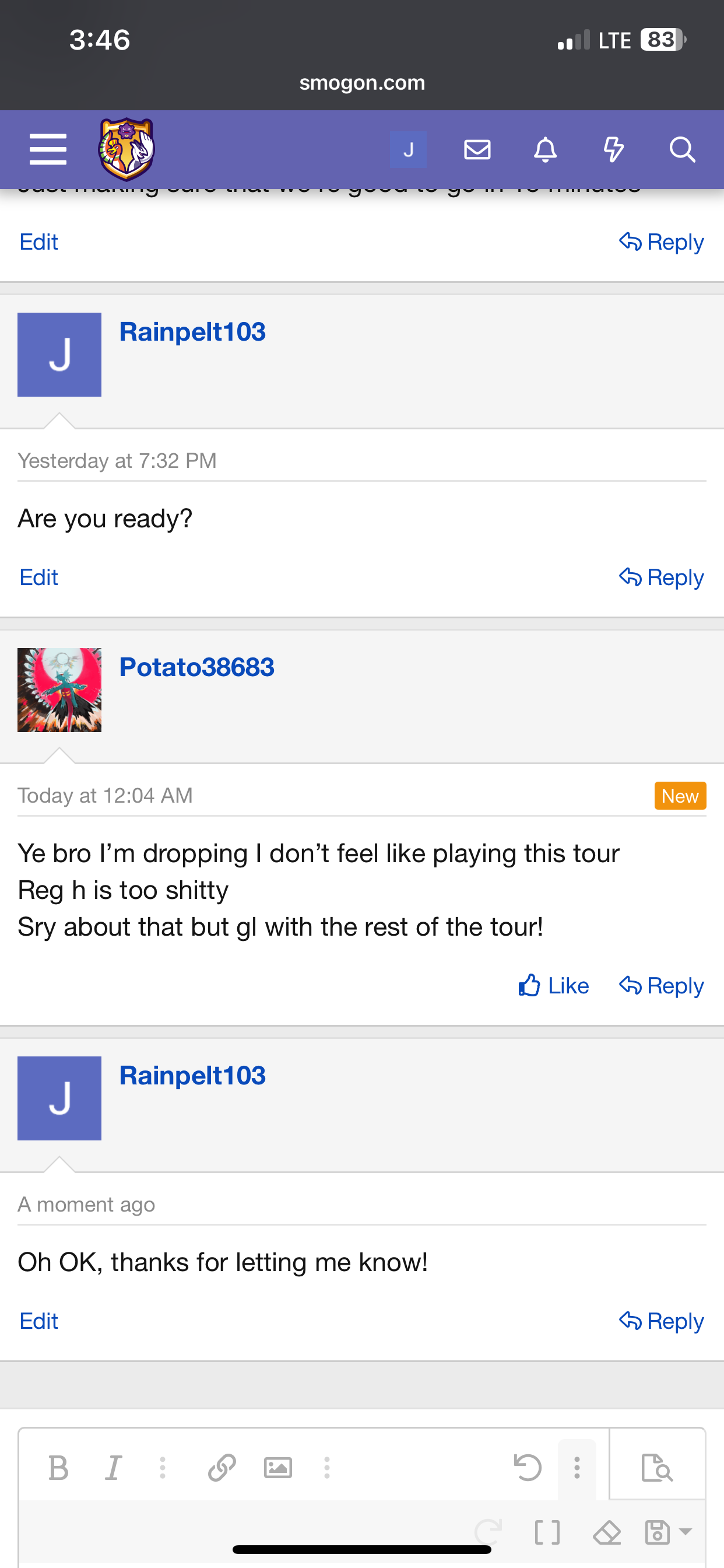The width and height of the screenshot is (724, 1568).
Task: Open the hamburger navigation menu
Action: [x=48, y=150]
